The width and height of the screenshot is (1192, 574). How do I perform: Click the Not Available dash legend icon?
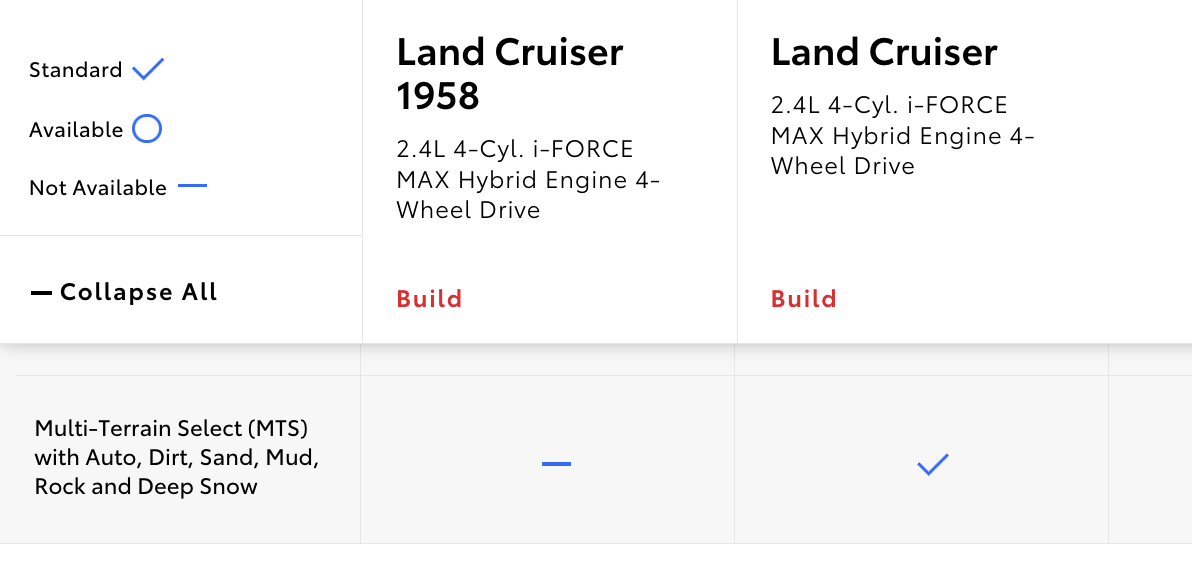pyautogui.click(x=192, y=186)
